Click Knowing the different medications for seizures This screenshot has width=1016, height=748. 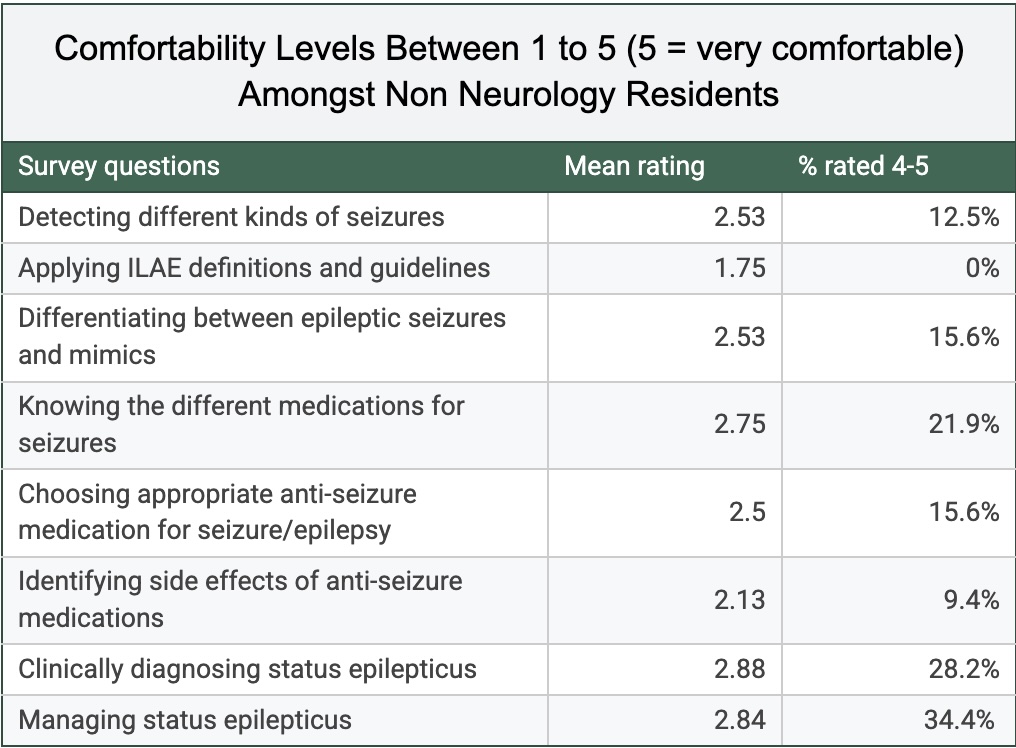(x=241, y=424)
